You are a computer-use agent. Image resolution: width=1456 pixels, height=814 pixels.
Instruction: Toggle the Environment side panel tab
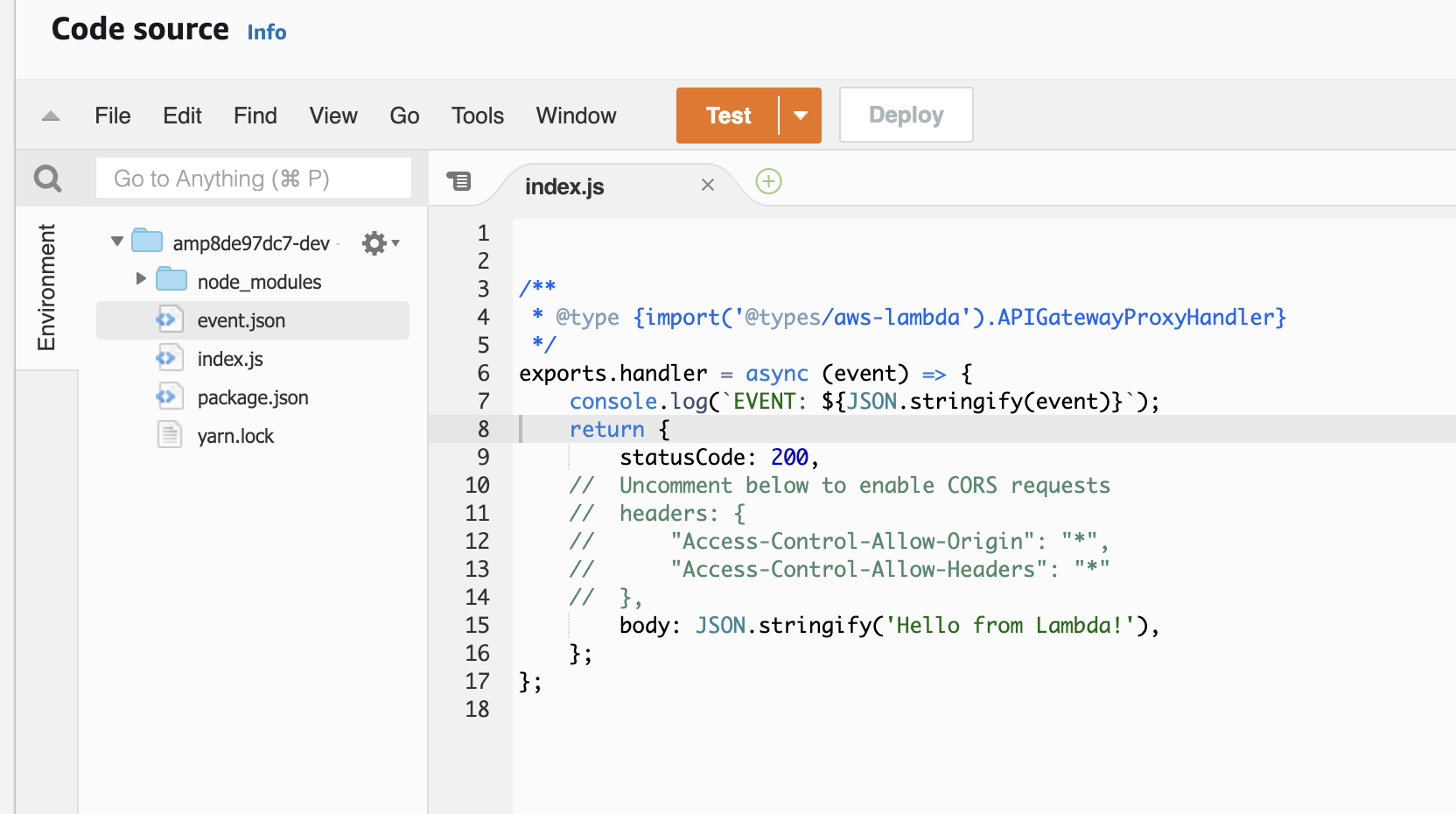[x=46, y=288]
